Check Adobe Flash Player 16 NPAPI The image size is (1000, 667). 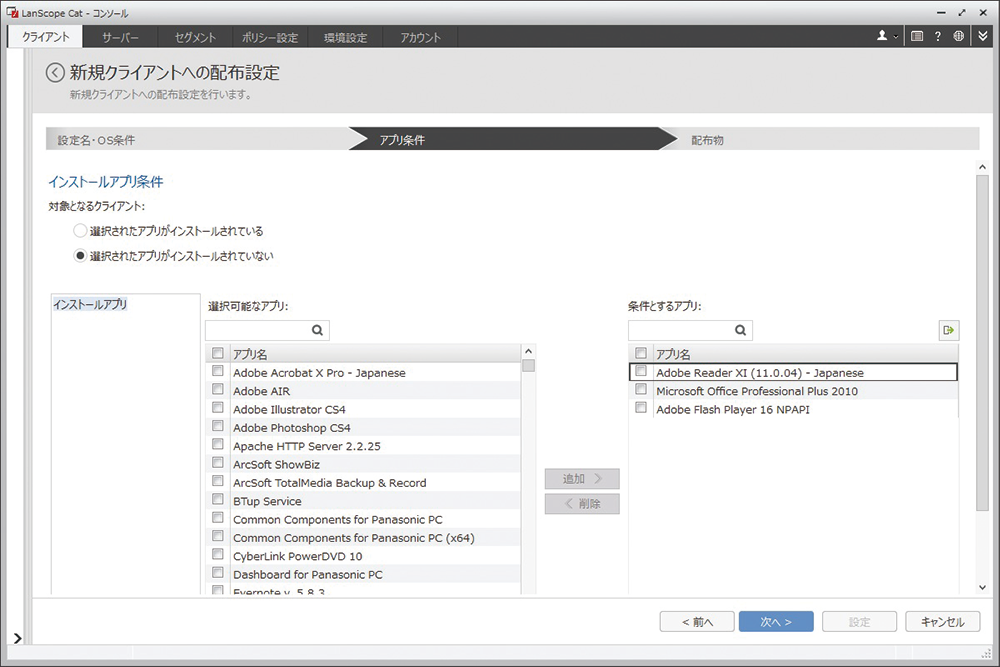pyautogui.click(x=642, y=408)
